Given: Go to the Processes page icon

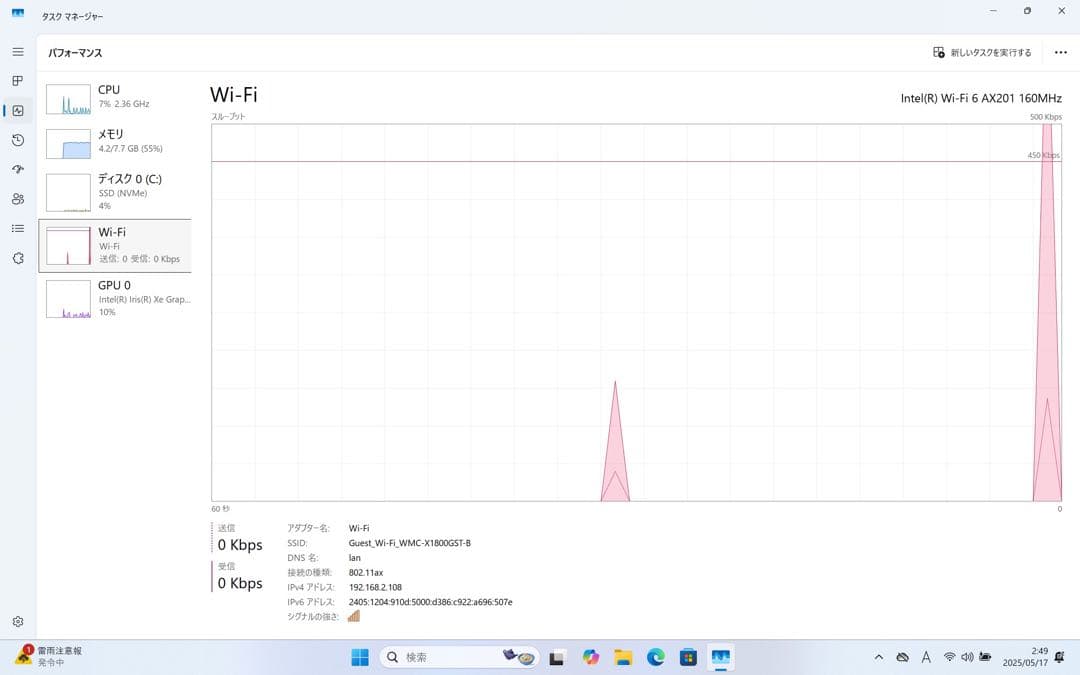Looking at the screenshot, I should pyautogui.click(x=18, y=81).
